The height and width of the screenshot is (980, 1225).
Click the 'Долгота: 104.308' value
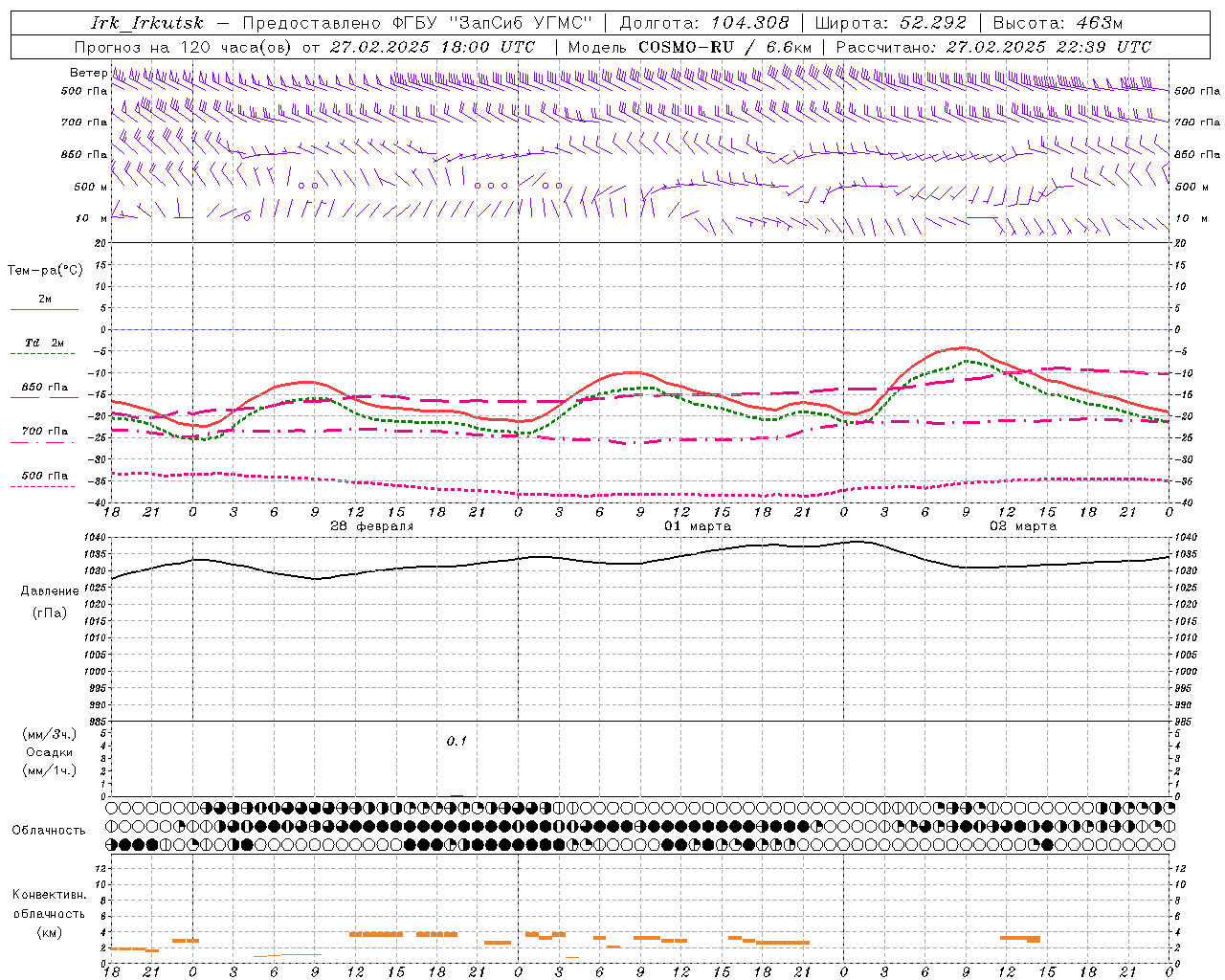(704, 23)
